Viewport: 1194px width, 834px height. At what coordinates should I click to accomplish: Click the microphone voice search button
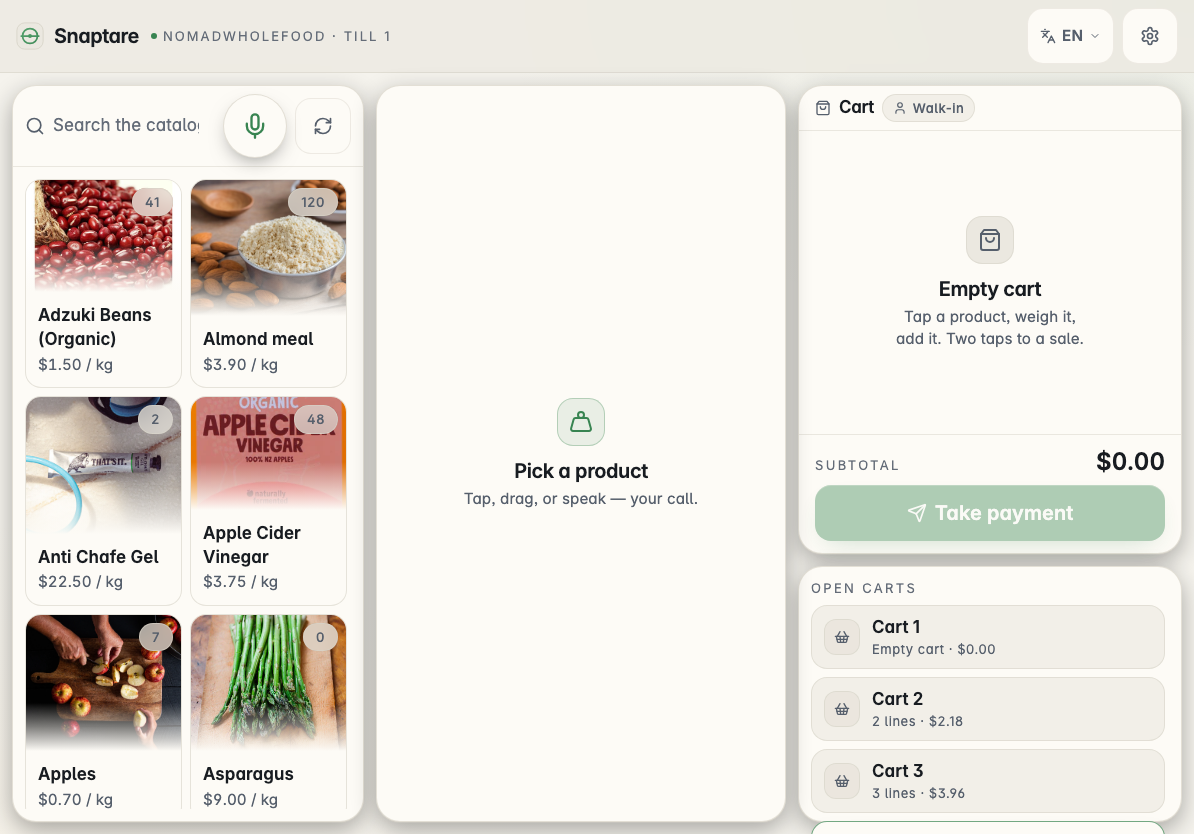coord(255,126)
